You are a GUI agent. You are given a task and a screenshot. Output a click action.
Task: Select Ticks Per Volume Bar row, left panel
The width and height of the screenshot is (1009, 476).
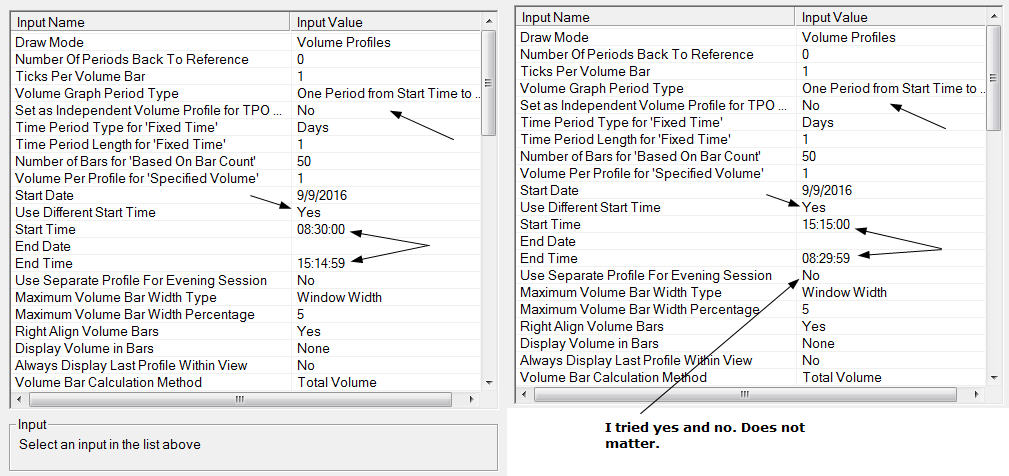[x=246, y=77]
